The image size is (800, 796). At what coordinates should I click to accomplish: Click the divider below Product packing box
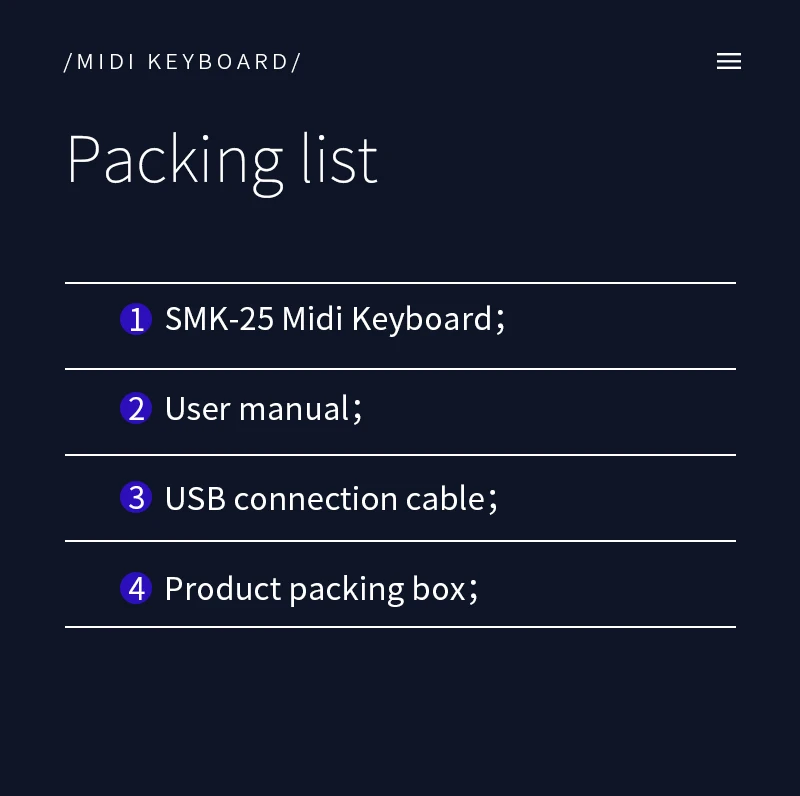click(x=400, y=627)
